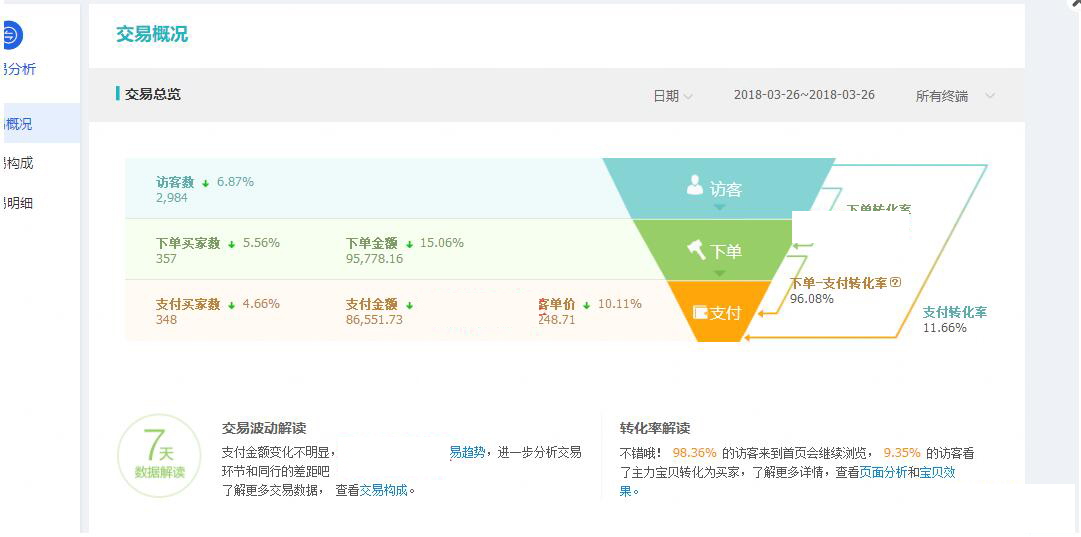Click the green down arrow next to 下单金额

(409, 244)
